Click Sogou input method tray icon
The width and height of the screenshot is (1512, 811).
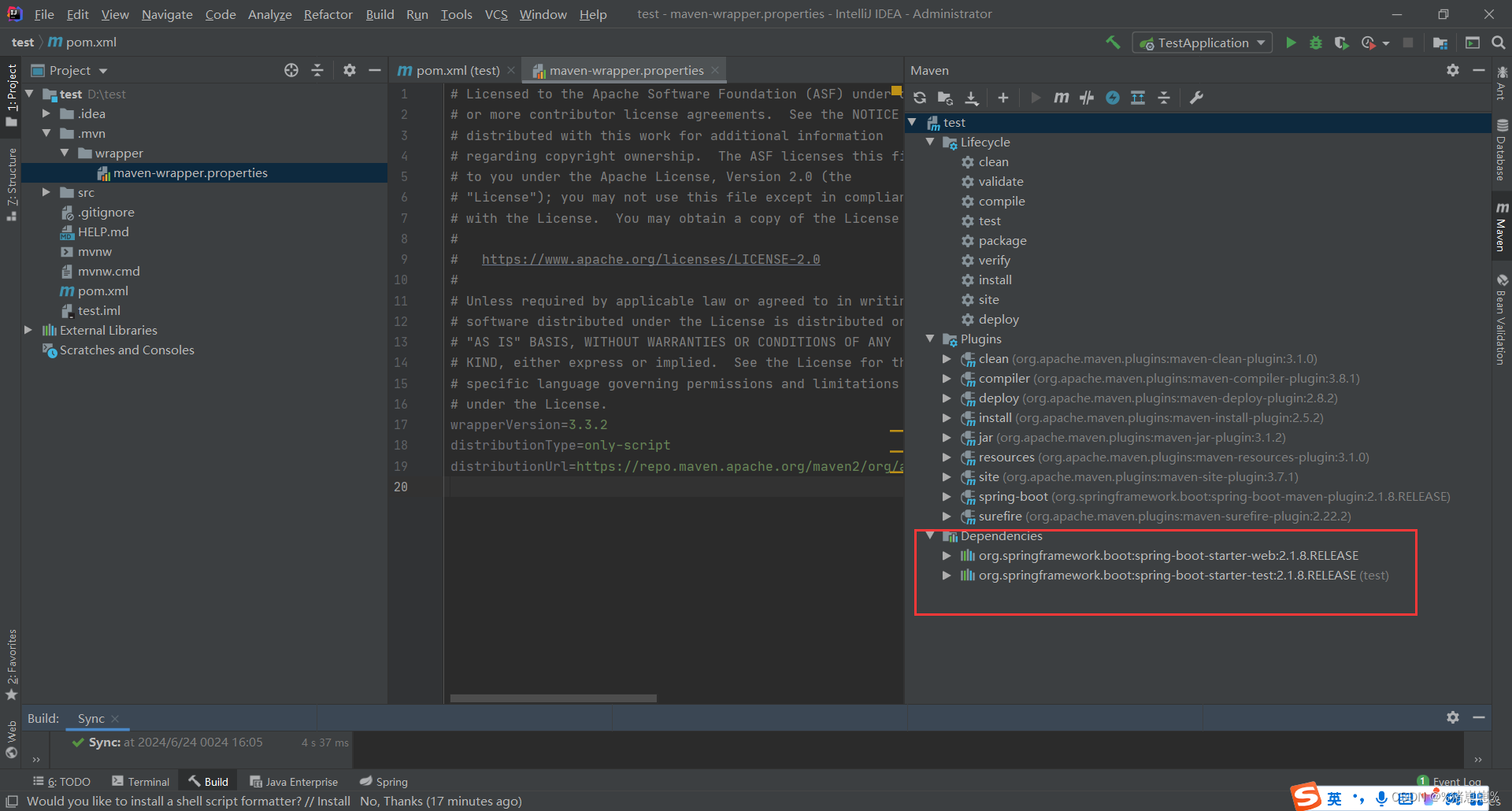coord(1306,796)
